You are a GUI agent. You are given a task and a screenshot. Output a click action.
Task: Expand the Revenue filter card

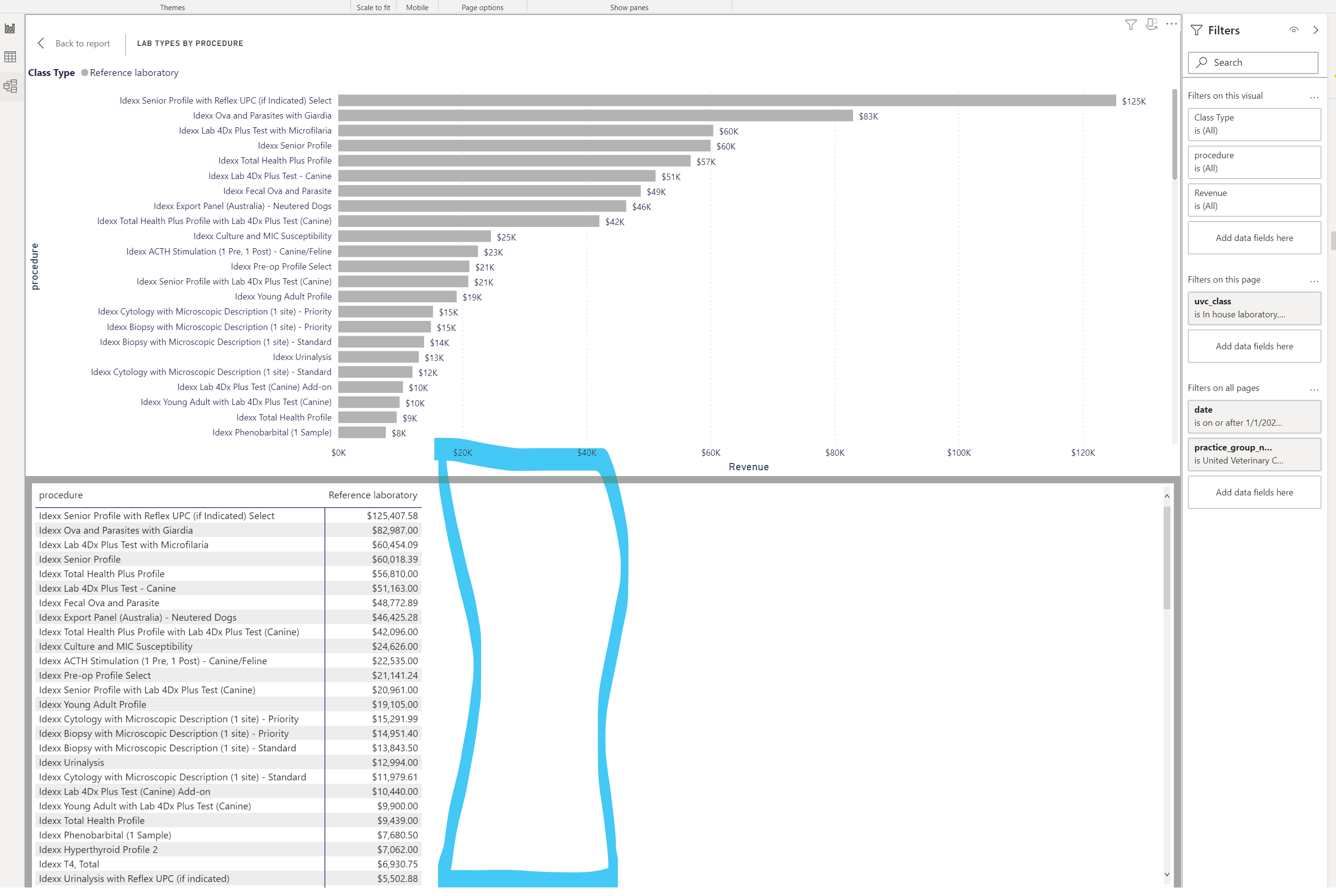click(x=1254, y=200)
